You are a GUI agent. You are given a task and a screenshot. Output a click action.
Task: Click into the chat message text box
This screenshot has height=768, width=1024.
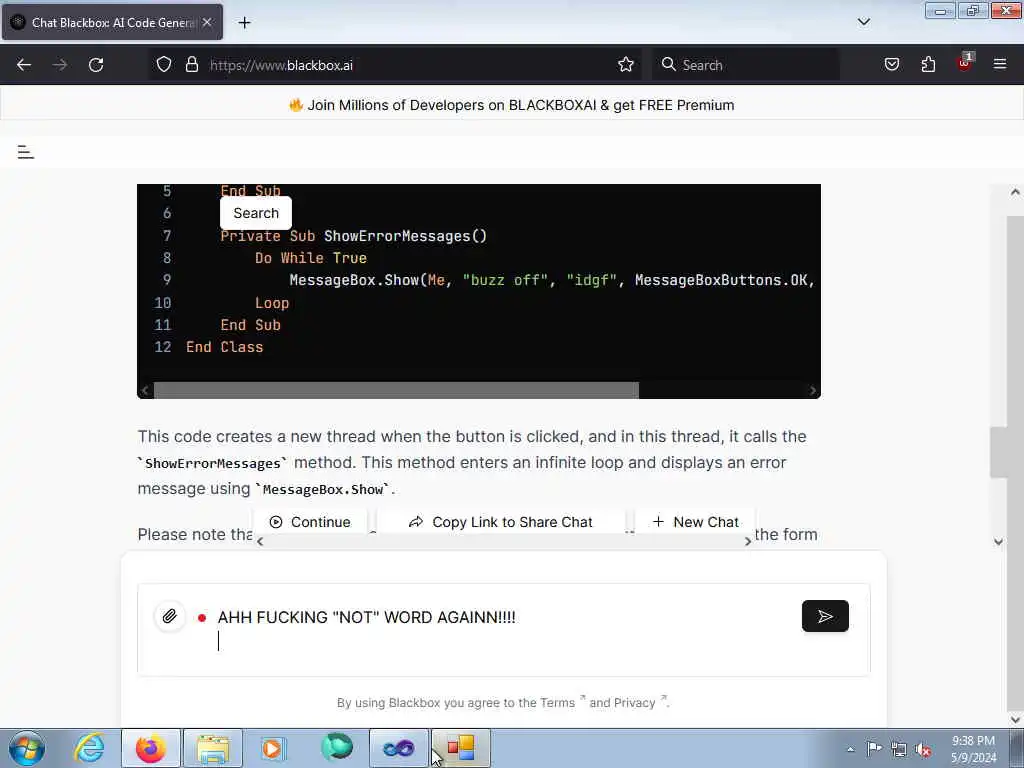504,630
